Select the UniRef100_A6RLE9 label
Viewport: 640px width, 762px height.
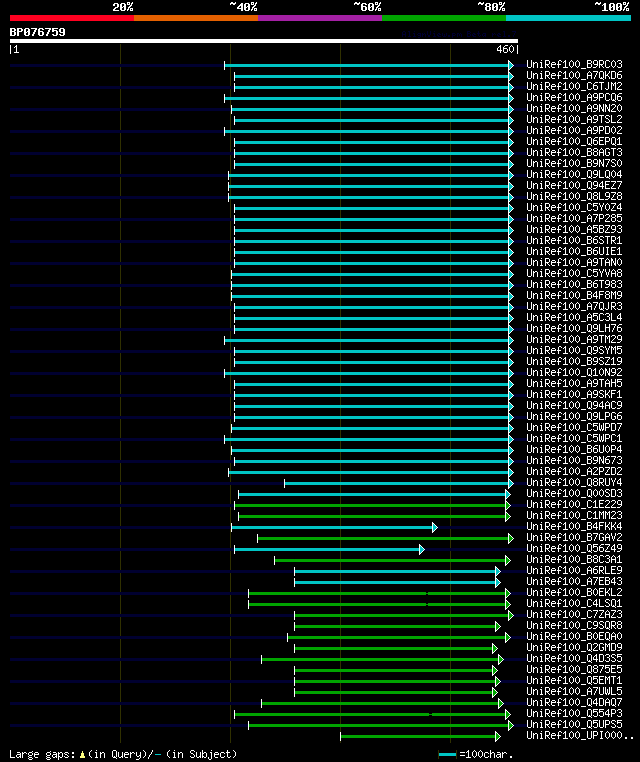(x=574, y=571)
